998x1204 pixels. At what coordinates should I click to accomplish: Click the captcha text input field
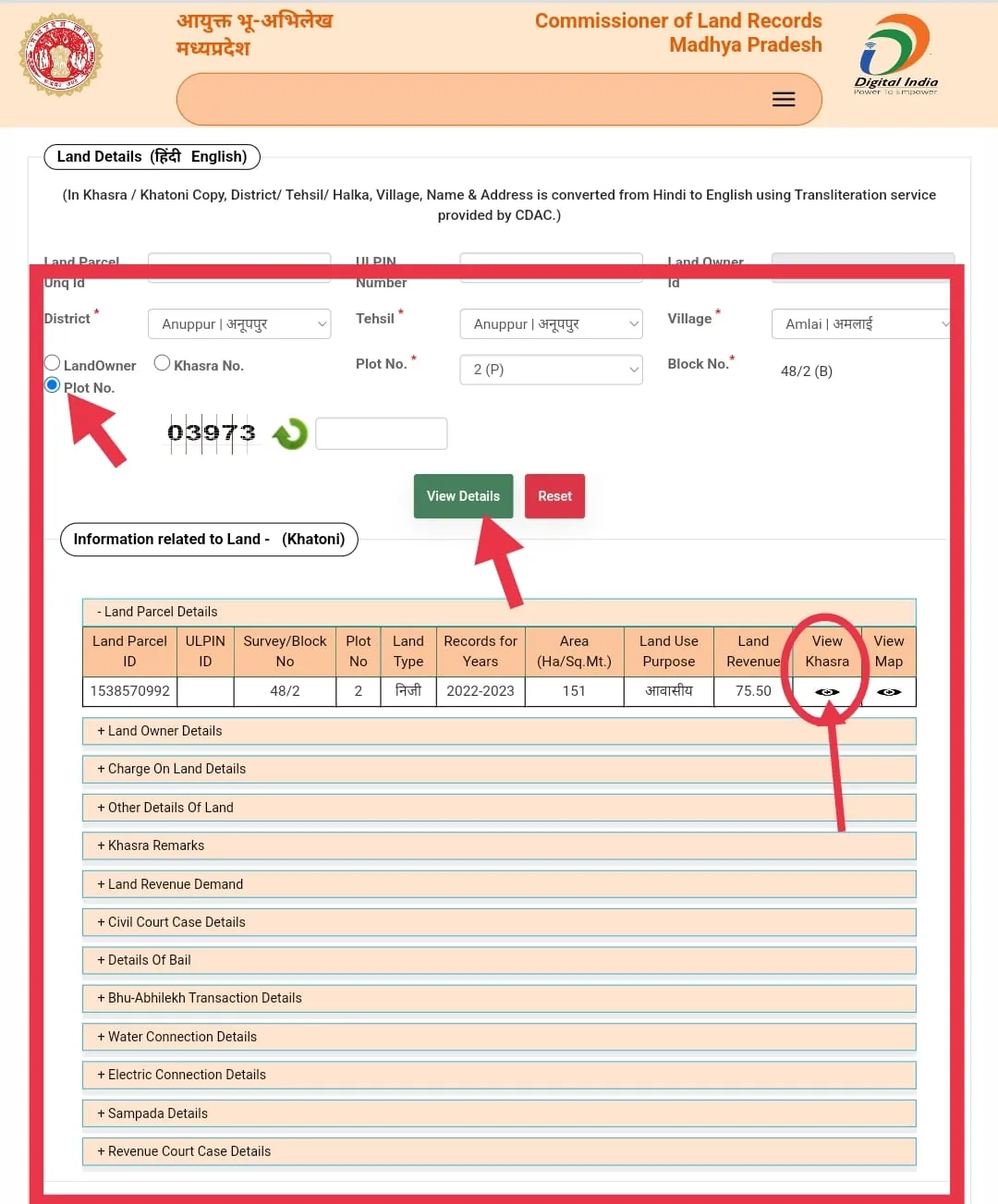coord(382,433)
